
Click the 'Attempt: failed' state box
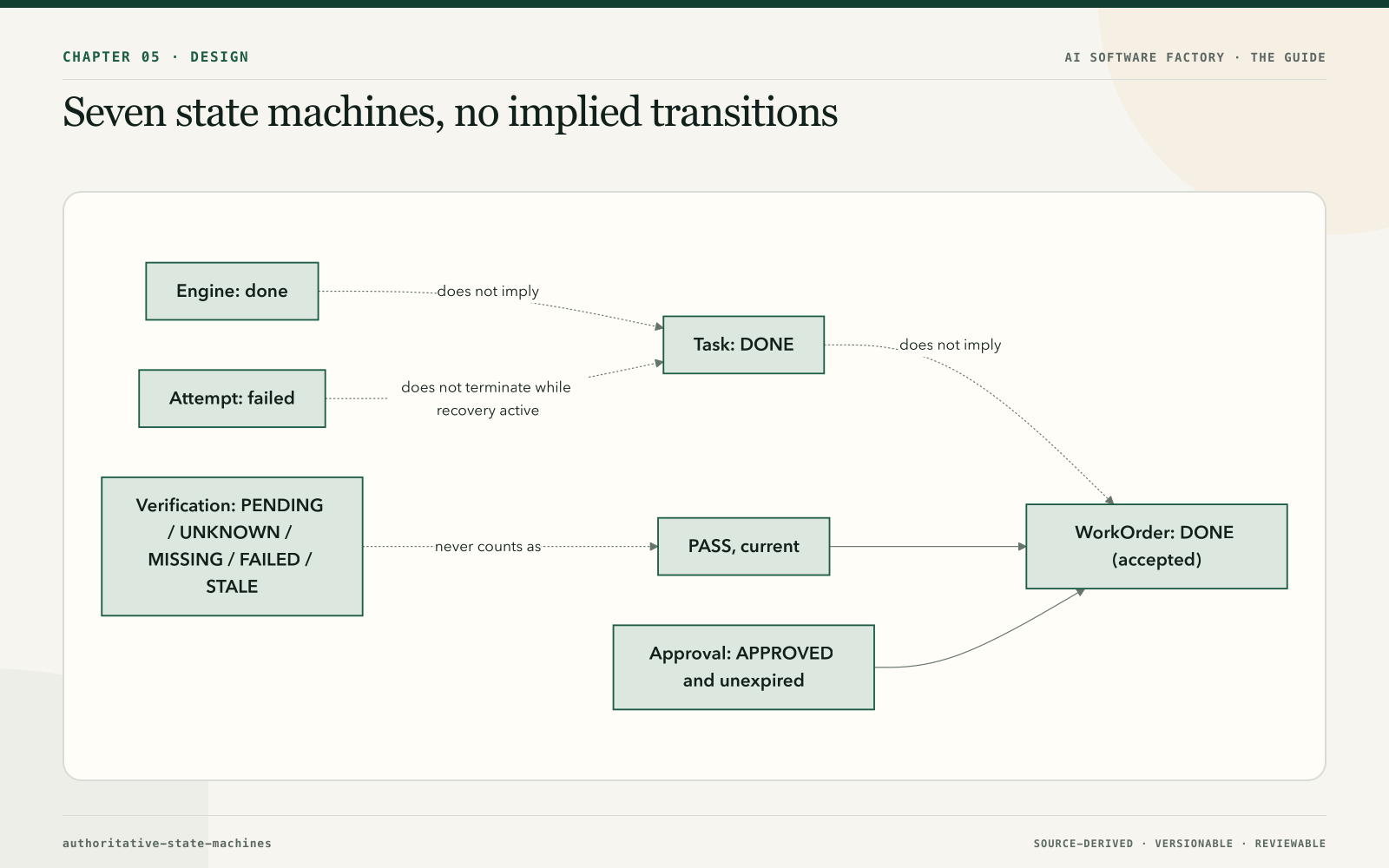coord(232,398)
